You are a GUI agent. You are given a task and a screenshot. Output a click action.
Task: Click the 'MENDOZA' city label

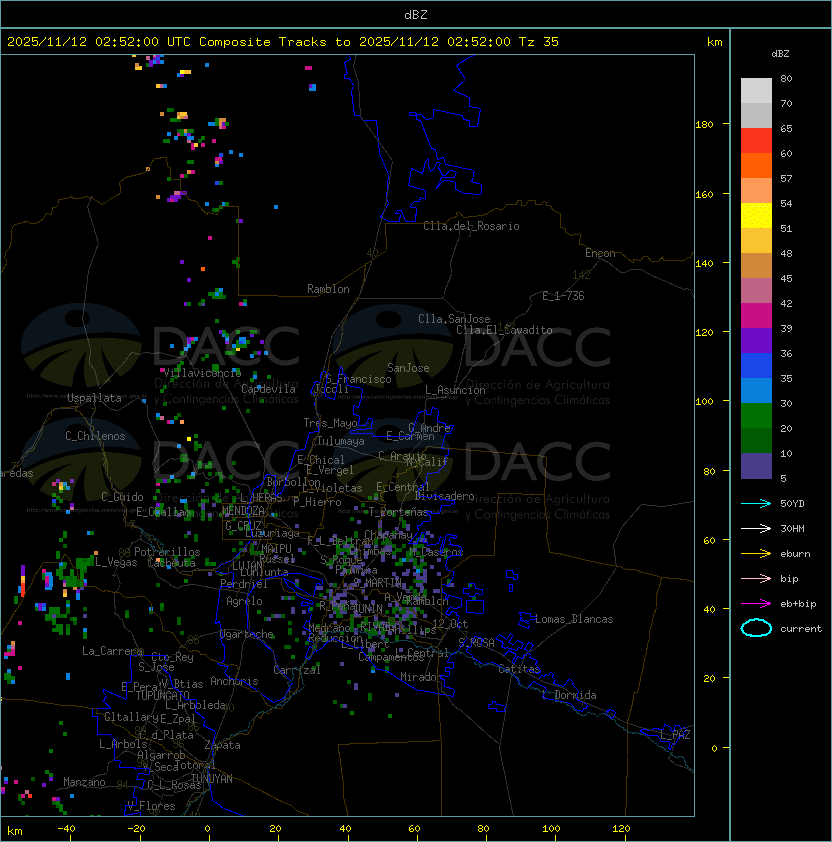coord(243,510)
